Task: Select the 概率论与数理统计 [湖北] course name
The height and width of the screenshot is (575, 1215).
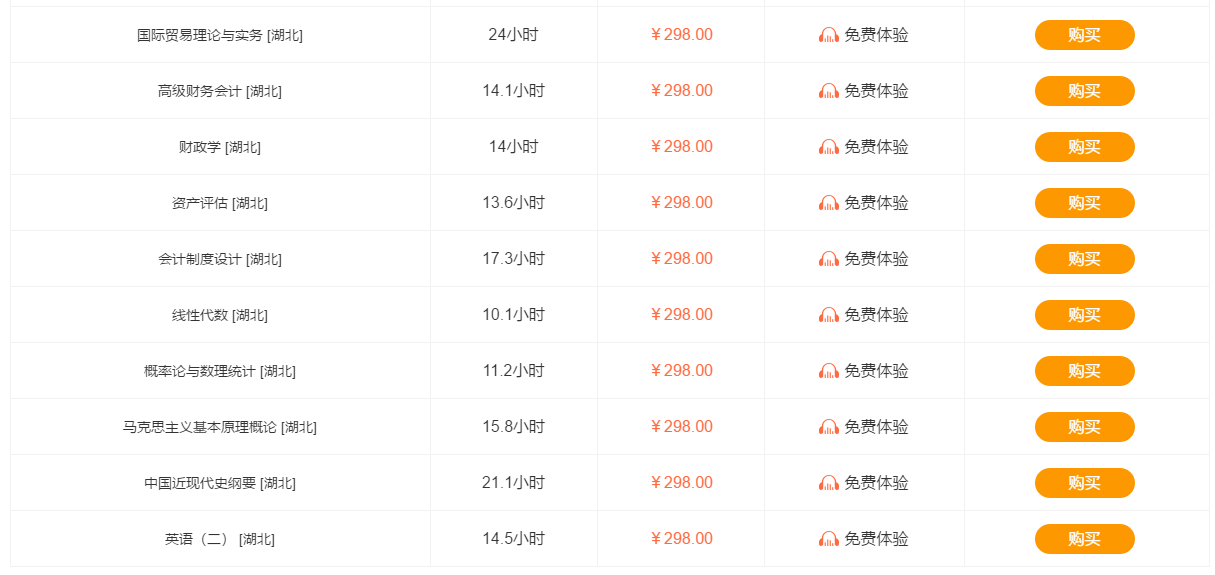Action: pos(219,371)
